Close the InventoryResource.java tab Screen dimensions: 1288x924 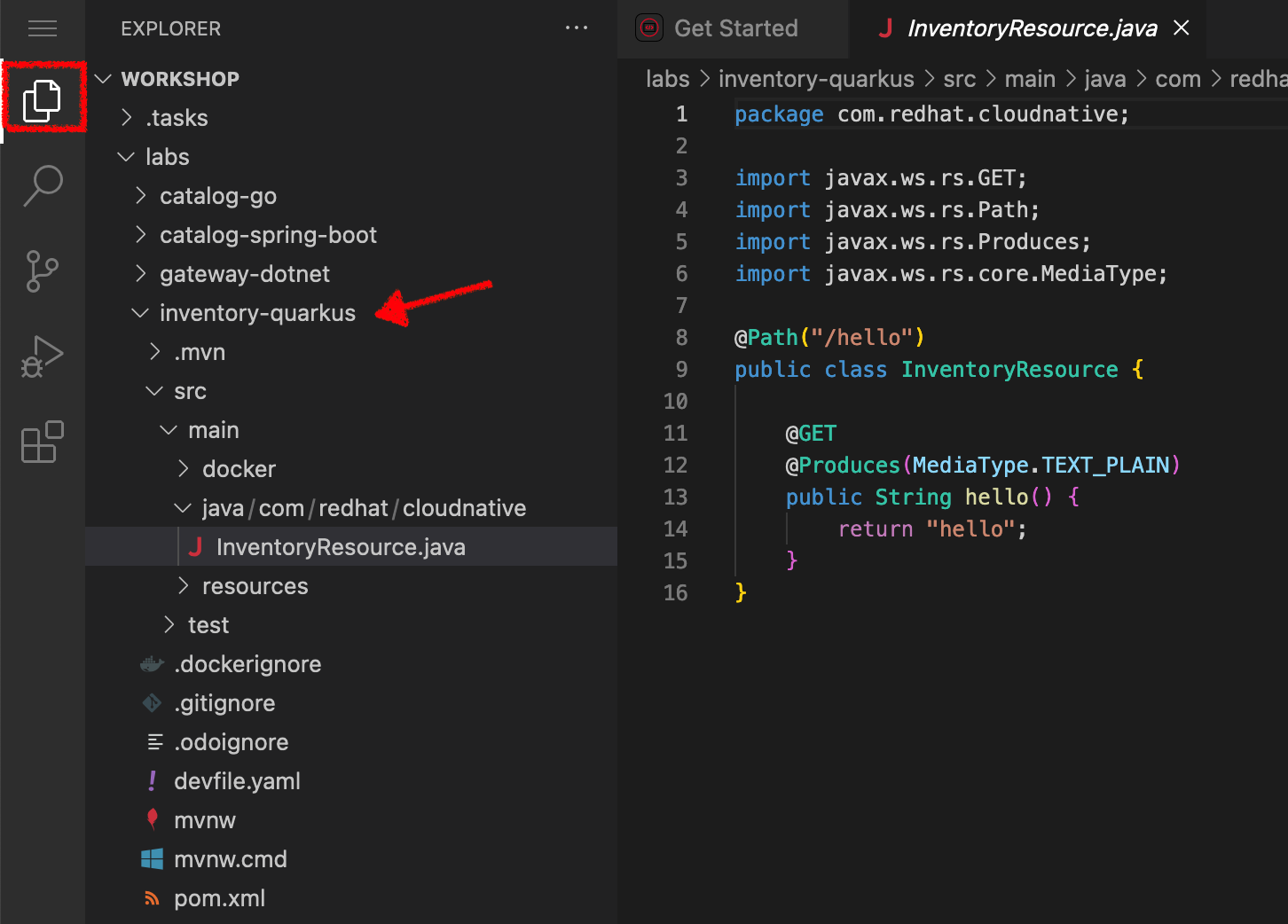(x=1182, y=28)
